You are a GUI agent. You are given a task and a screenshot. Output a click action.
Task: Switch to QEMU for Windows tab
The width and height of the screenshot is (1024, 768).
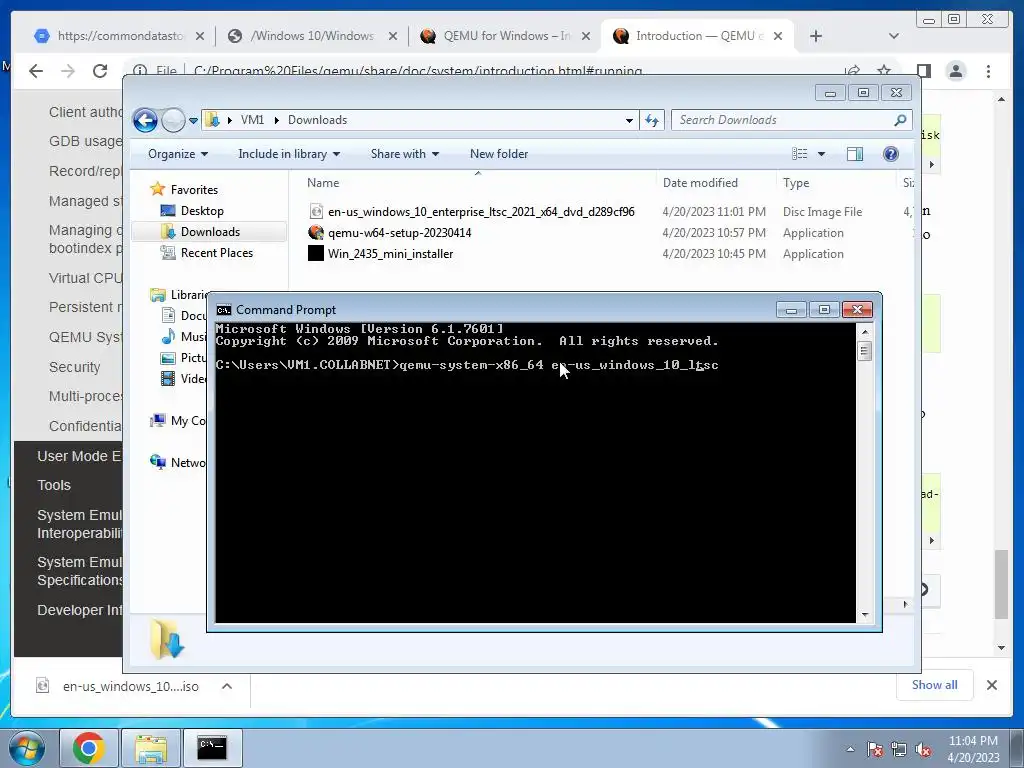506,36
